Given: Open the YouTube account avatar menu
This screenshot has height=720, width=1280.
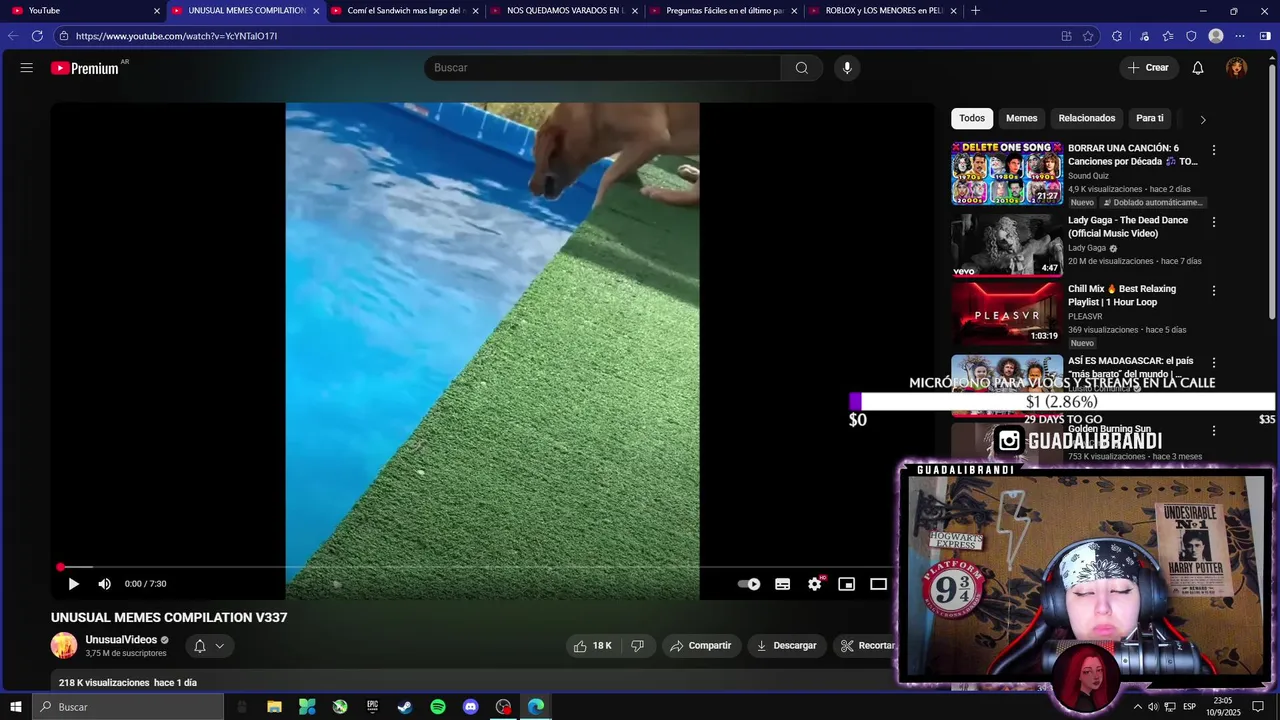Looking at the screenshot, I should coord(1237,68).
